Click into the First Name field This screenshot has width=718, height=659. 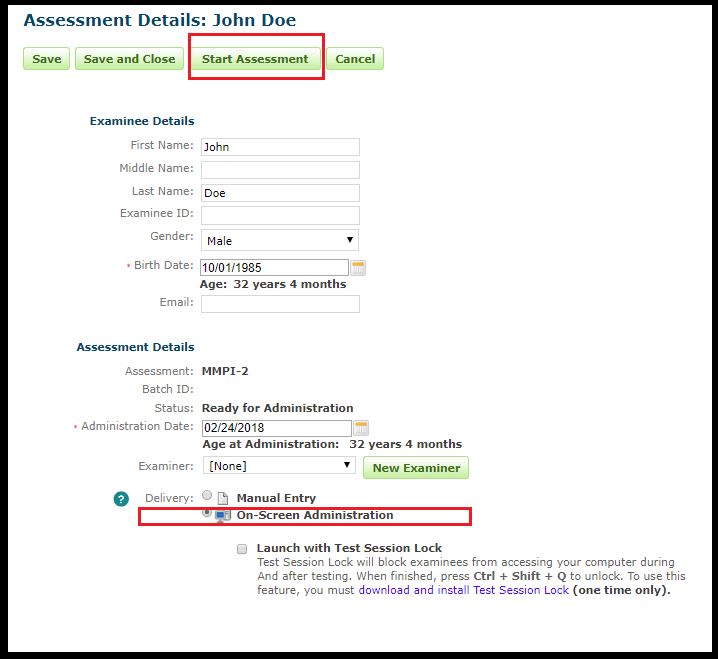click(279, 147)
